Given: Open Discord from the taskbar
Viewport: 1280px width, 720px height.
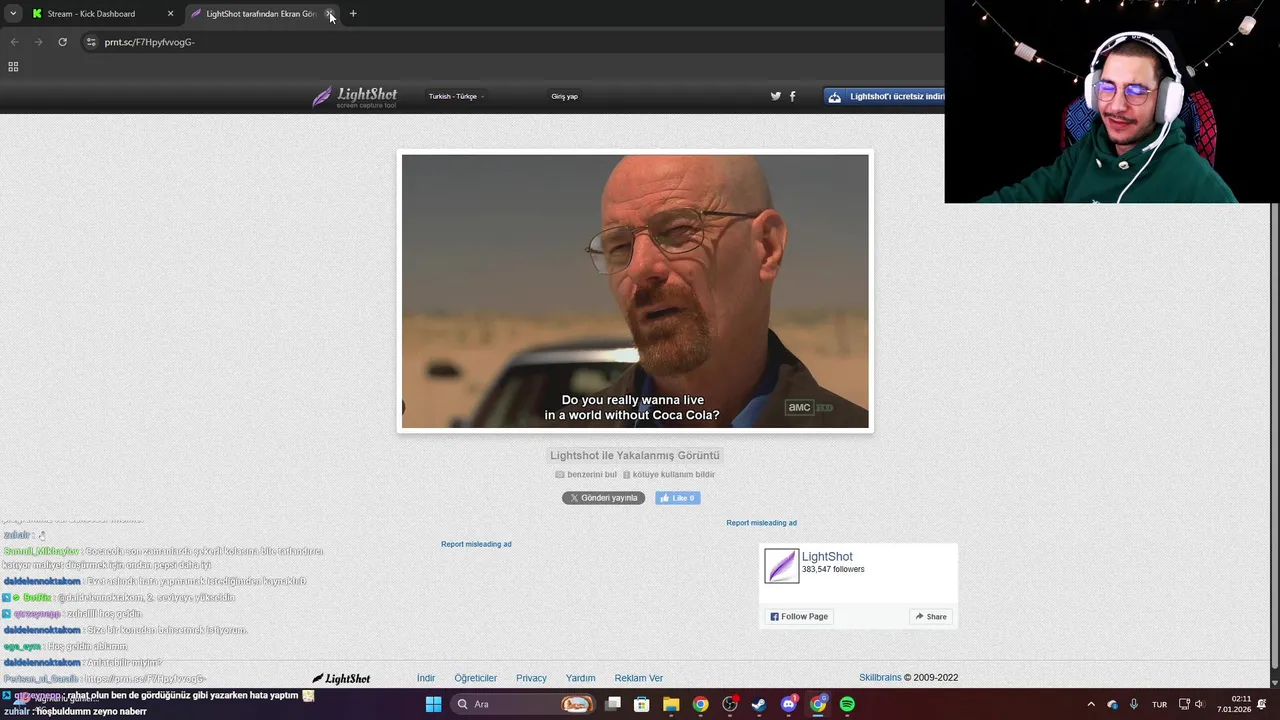Looking at the screenshot, I should [789, 704].
